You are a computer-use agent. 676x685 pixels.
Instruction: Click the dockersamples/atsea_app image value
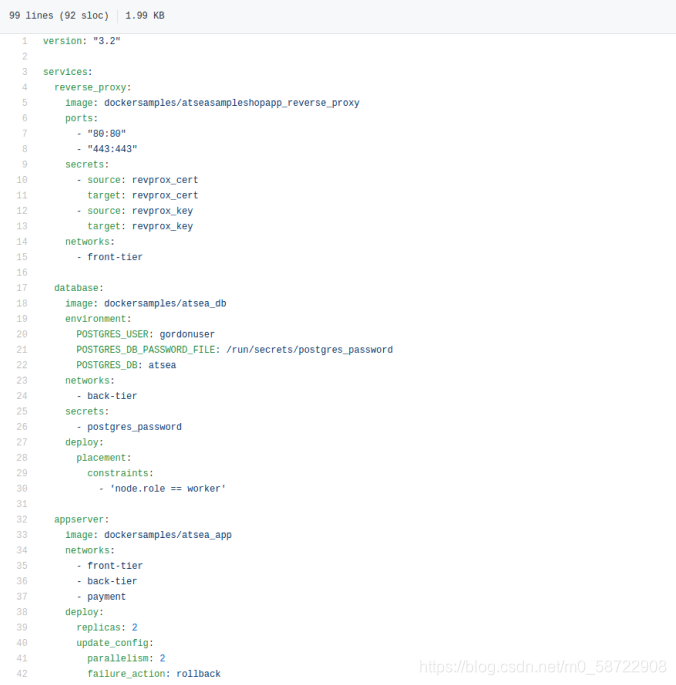(x=168, y=535)
